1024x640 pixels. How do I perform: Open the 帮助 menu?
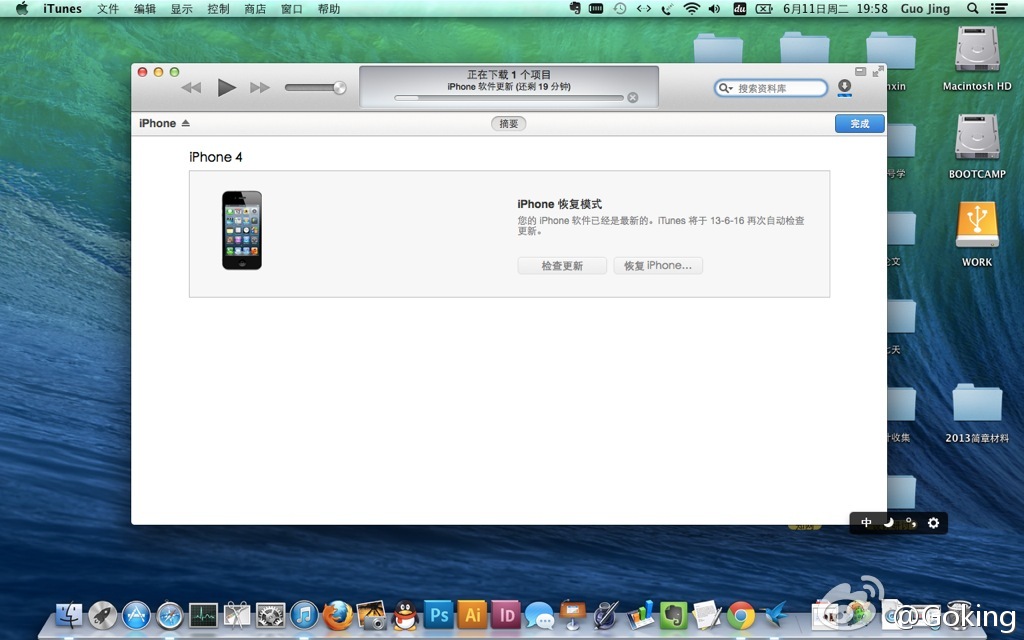coord(328,8)
